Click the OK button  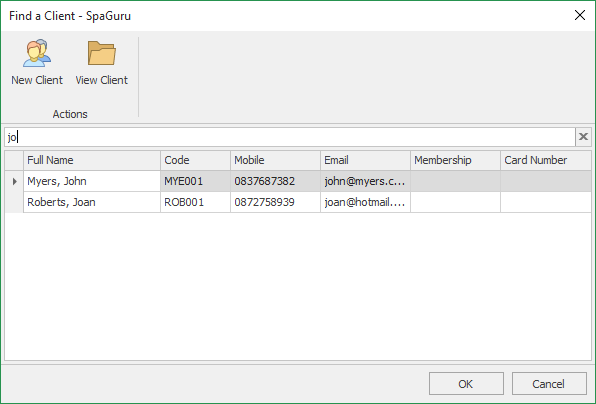[x=466, y=384]
